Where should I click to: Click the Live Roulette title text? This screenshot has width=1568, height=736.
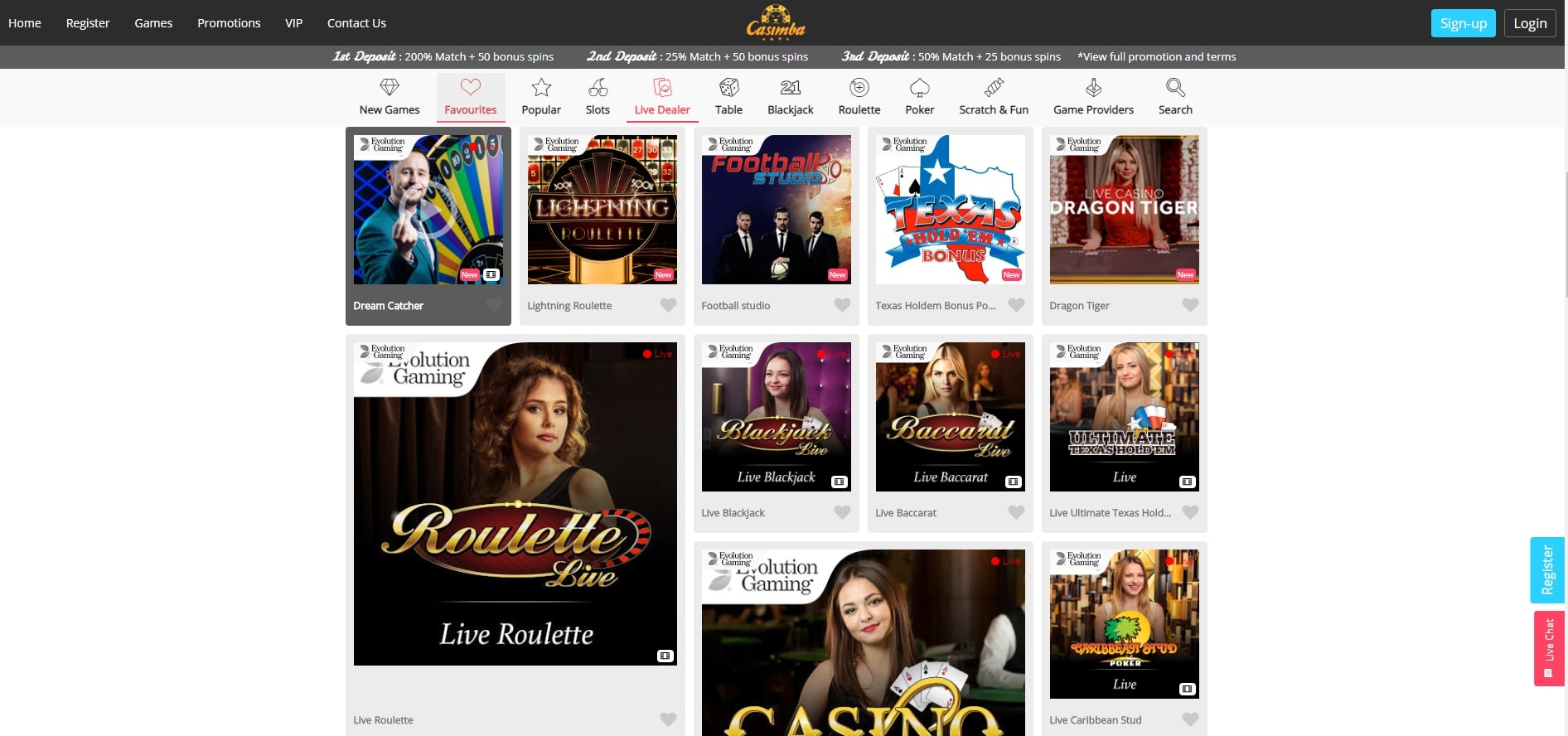click(x=383, y=720)
